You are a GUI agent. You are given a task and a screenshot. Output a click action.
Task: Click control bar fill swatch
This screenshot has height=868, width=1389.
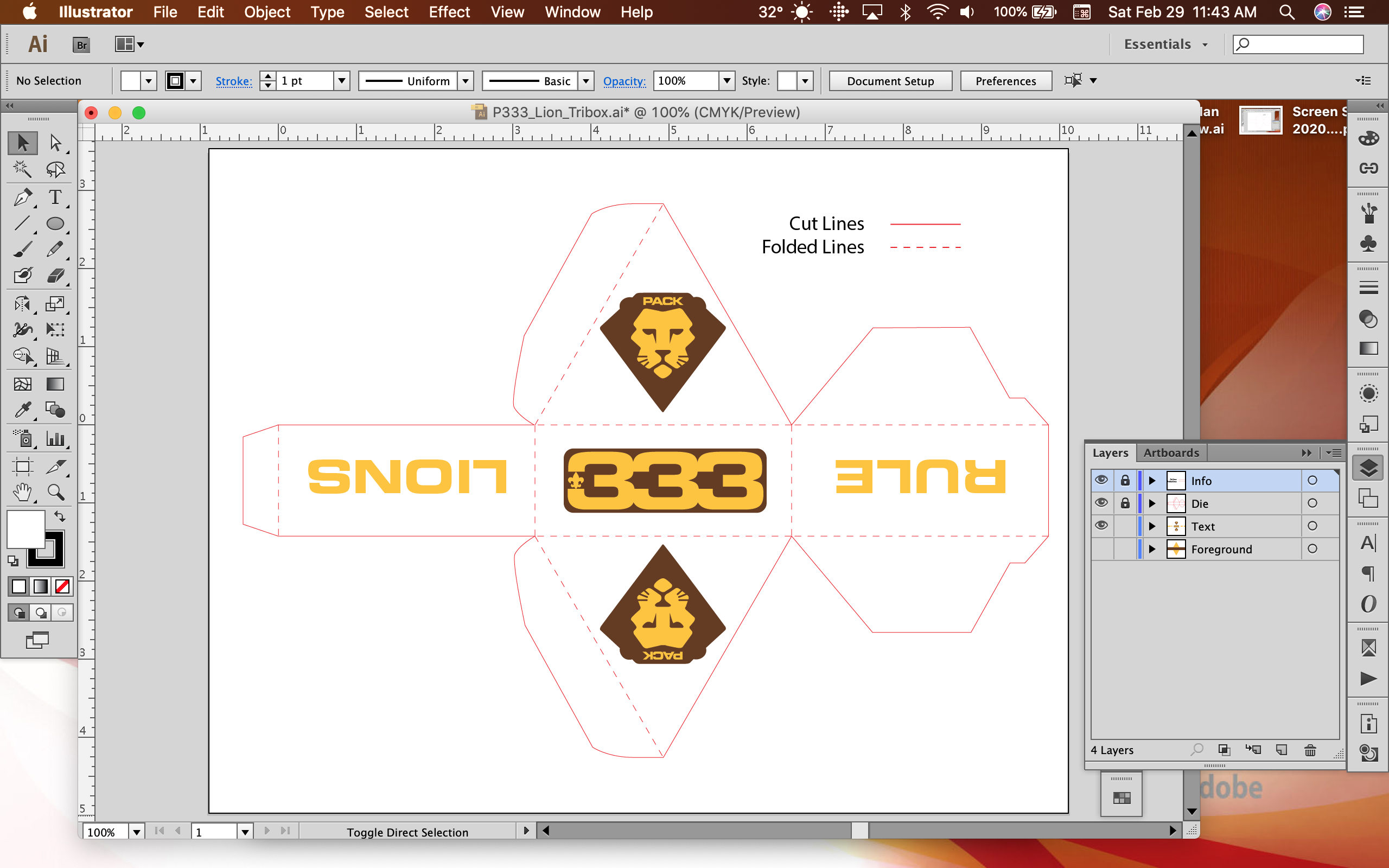click(x=130, y=81)
